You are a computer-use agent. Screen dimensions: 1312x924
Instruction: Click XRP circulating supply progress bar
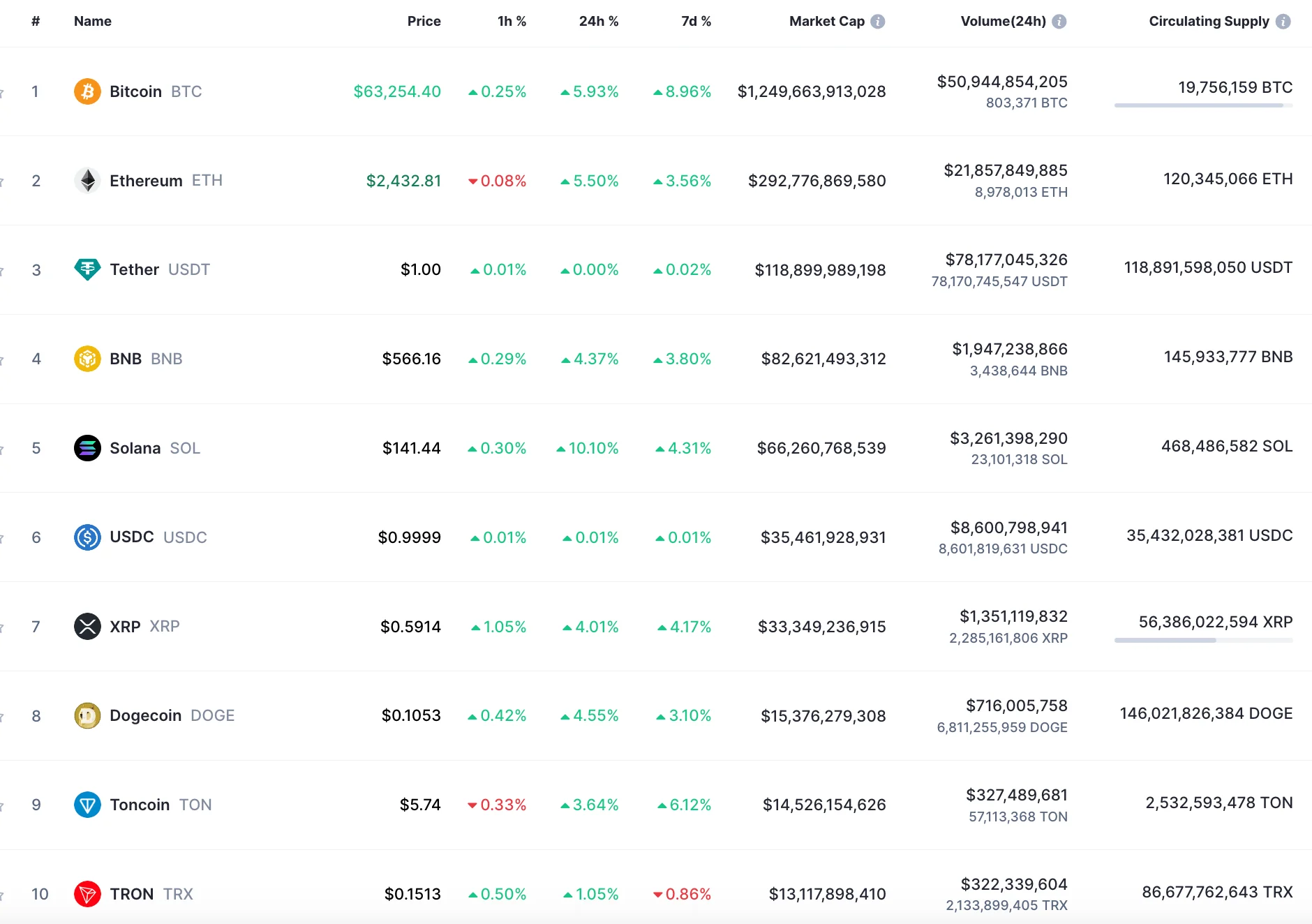(x=1203, y=640)
